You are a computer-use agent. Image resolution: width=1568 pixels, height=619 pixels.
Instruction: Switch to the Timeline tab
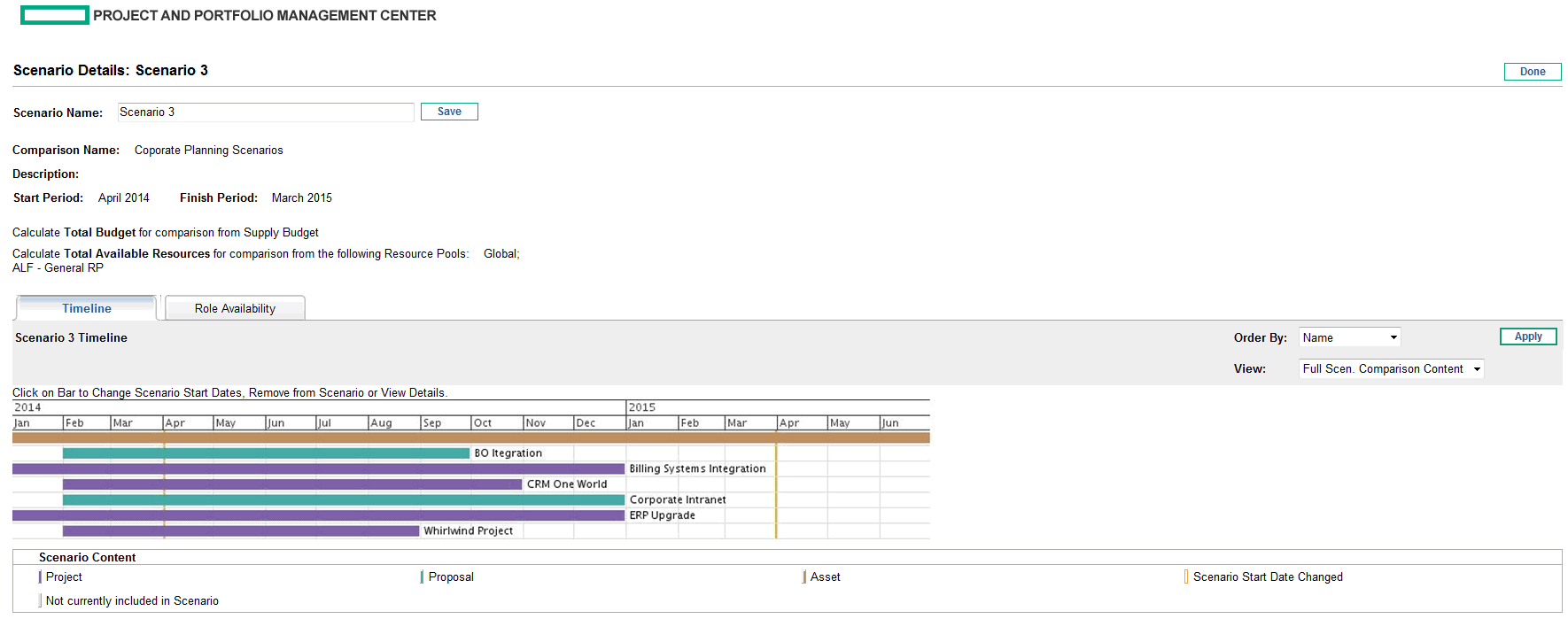pyautogui.click(x=87, y=308)
